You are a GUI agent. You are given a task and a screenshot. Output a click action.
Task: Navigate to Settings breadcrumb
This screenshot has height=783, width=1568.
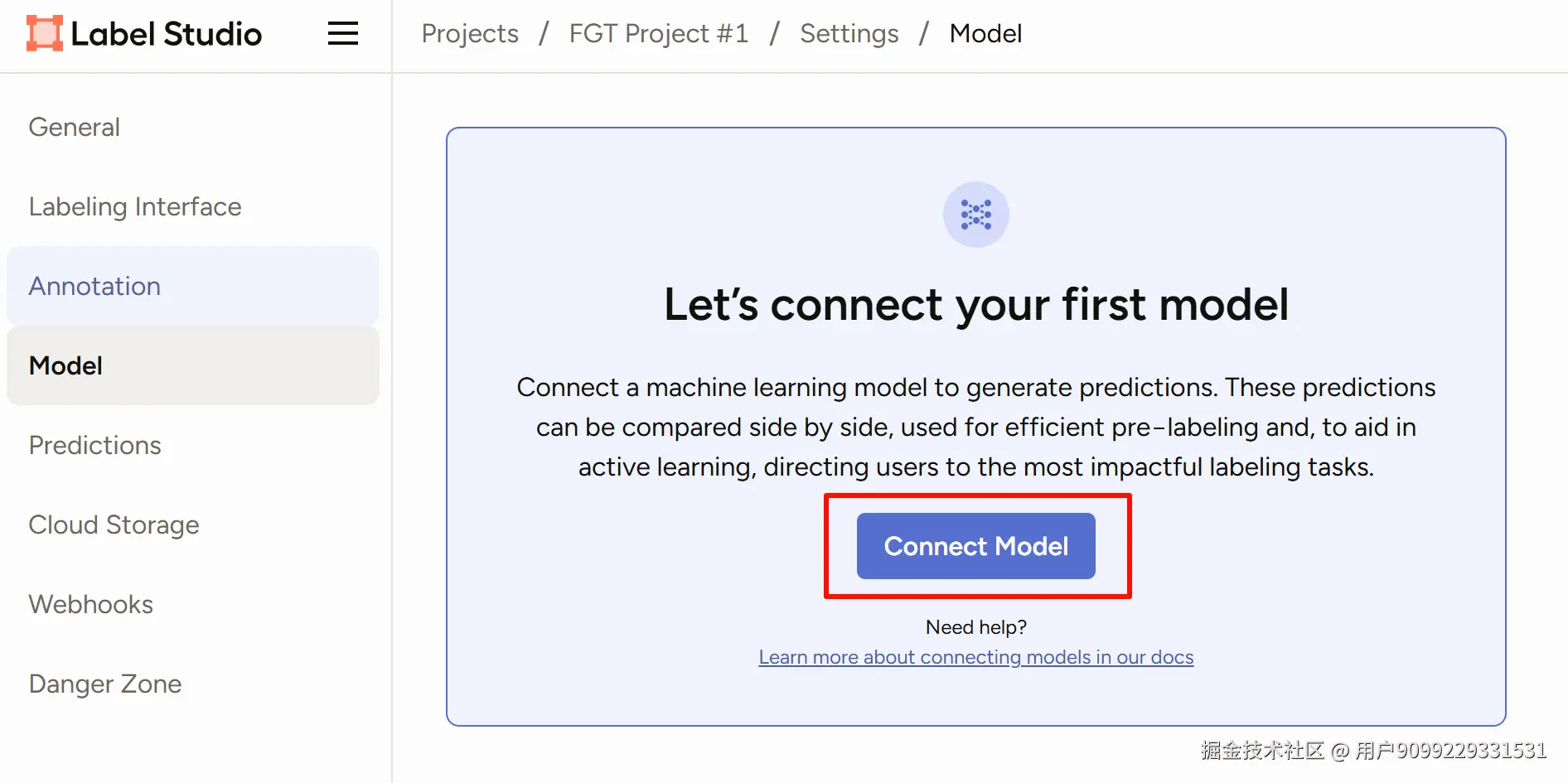[849, 34]
